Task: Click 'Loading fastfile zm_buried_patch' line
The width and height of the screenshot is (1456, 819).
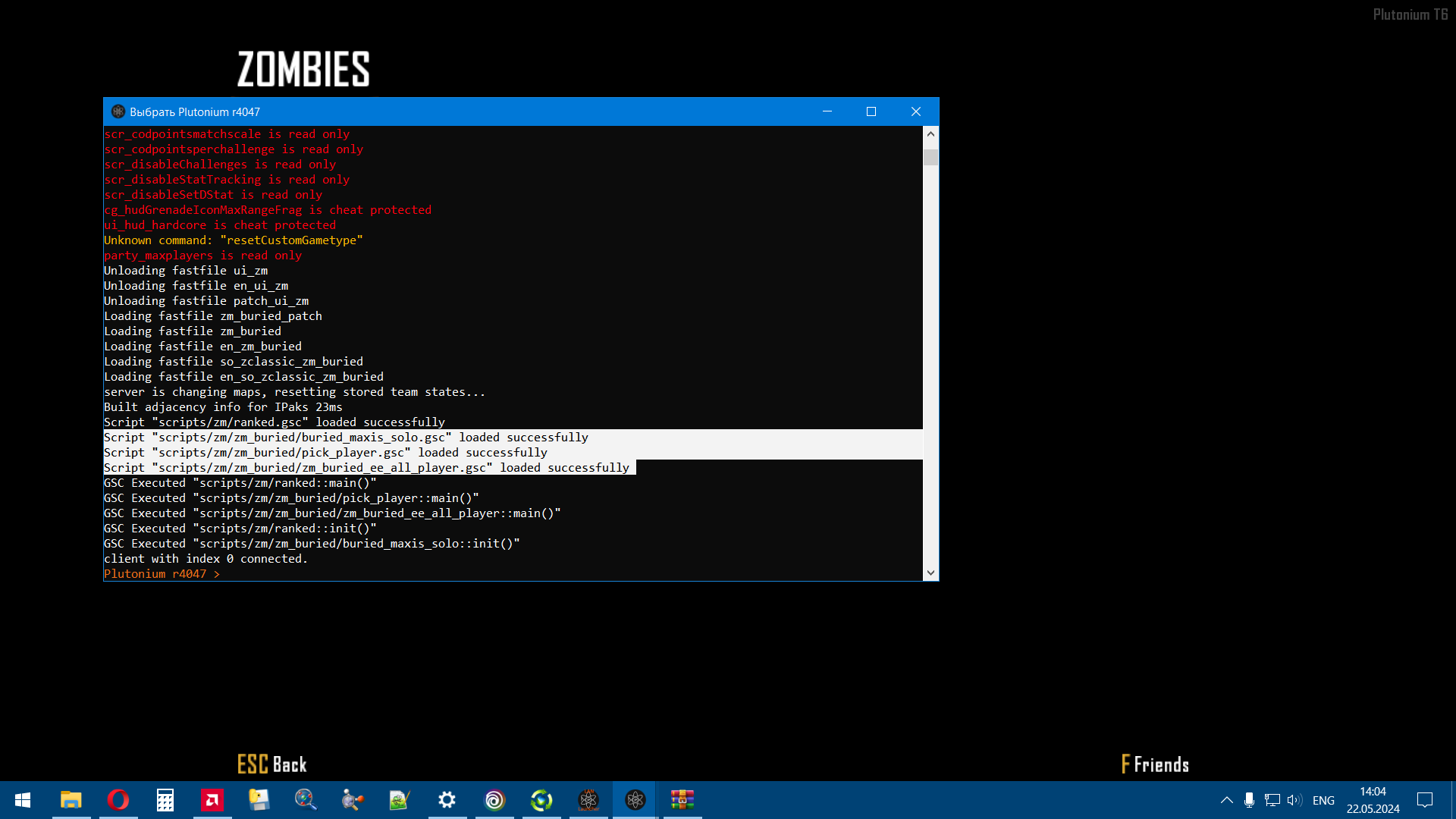Action: click(x=213, y=316)
